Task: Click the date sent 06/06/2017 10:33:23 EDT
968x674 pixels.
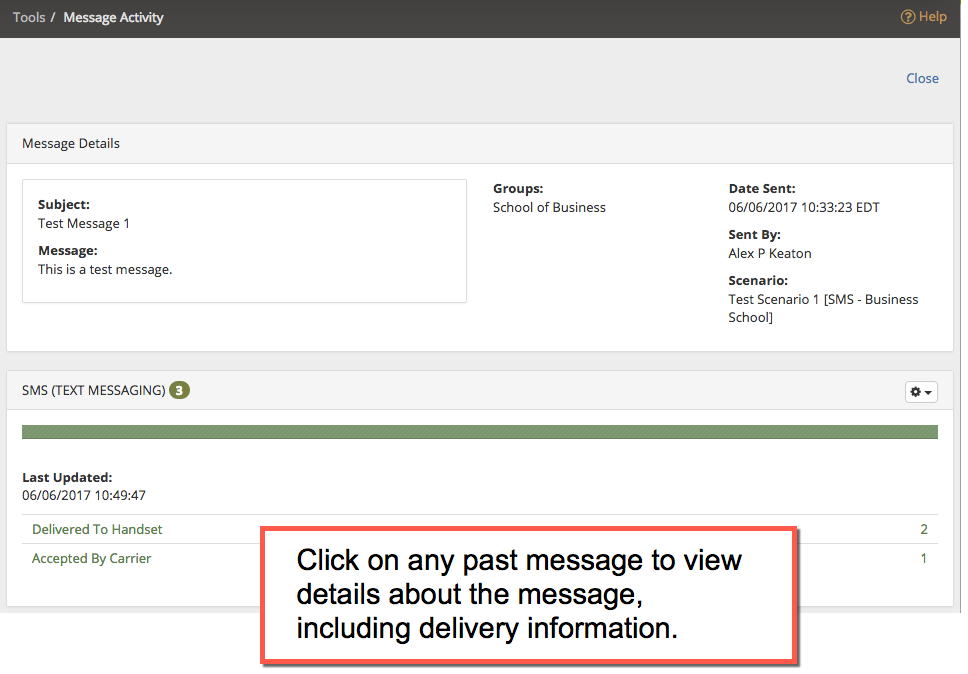Action: 804,207
